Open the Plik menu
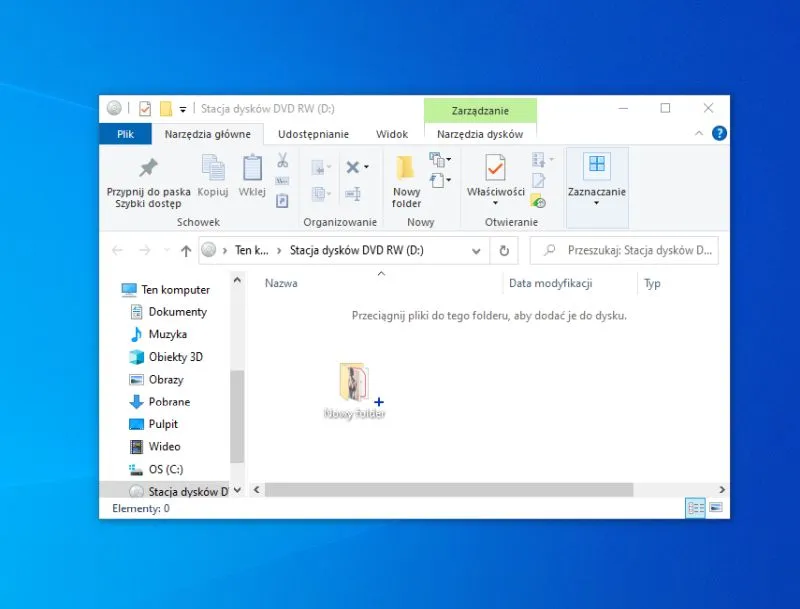The image size is (800, 609). coord(125,134)
